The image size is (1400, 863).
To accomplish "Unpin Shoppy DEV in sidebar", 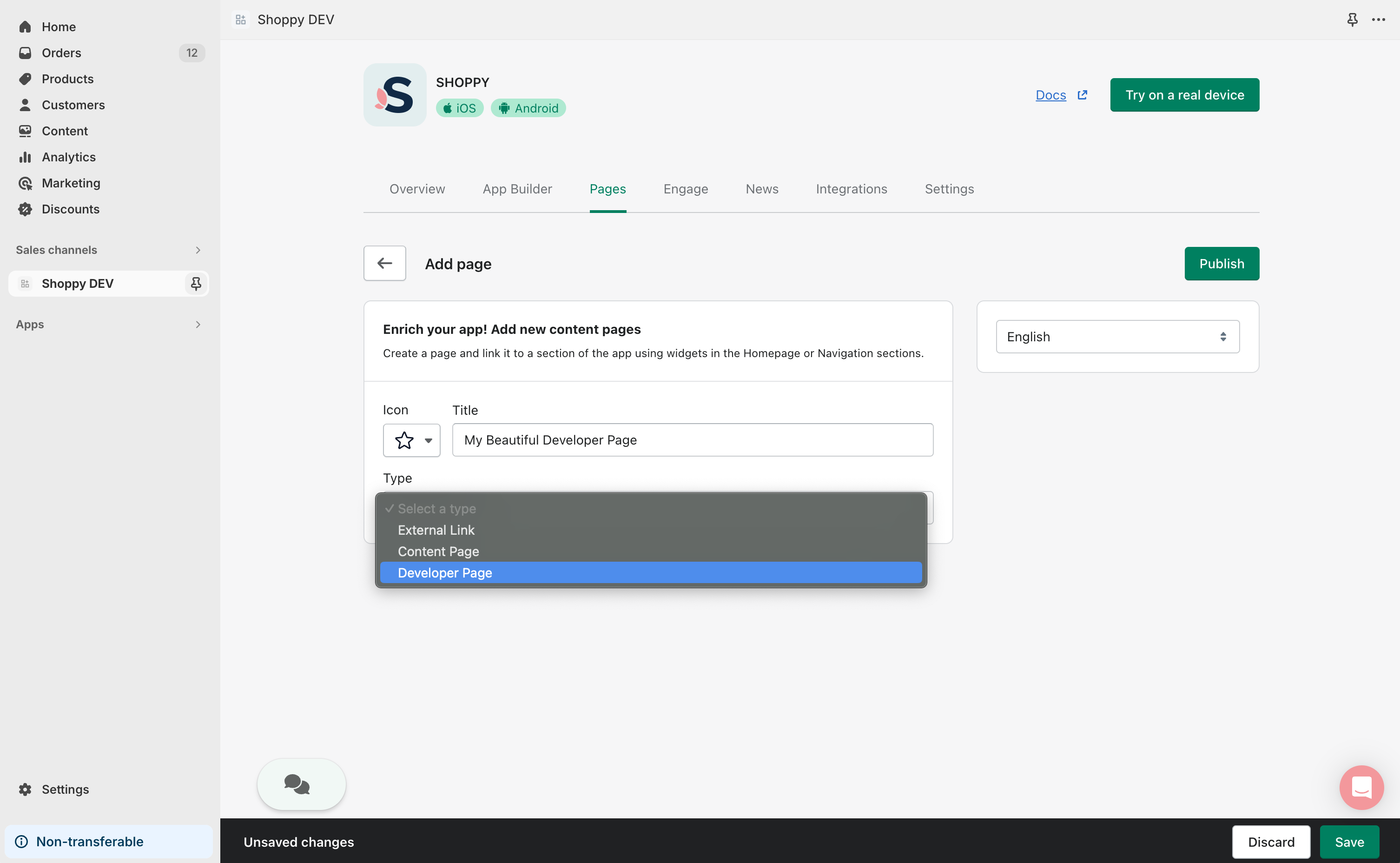I will pos(196,284).
